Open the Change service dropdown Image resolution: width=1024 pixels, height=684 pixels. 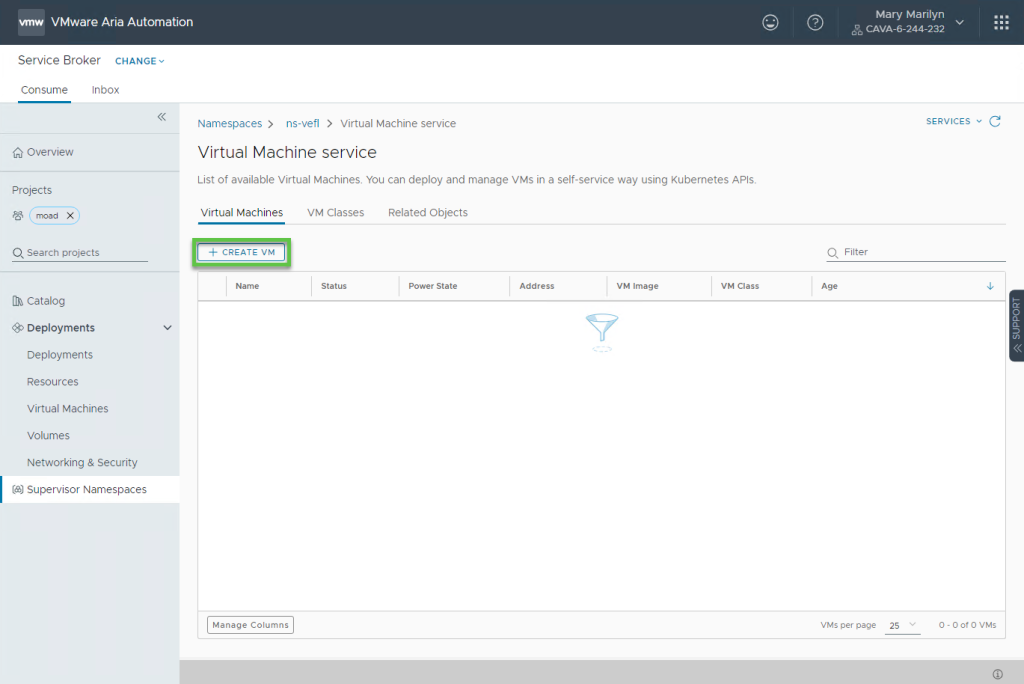[140, 61]
